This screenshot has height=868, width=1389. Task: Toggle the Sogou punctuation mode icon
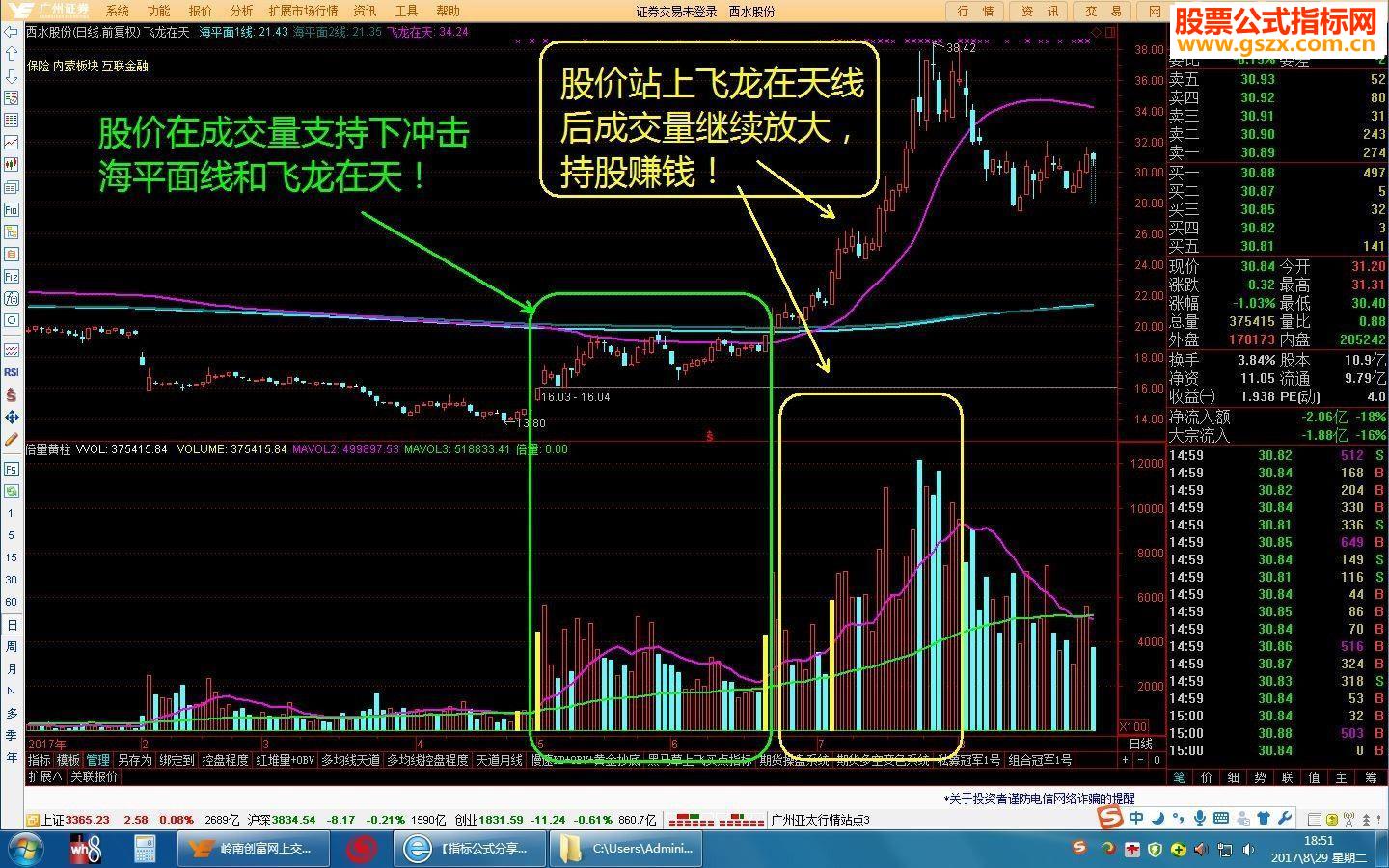pos(1178,818)
